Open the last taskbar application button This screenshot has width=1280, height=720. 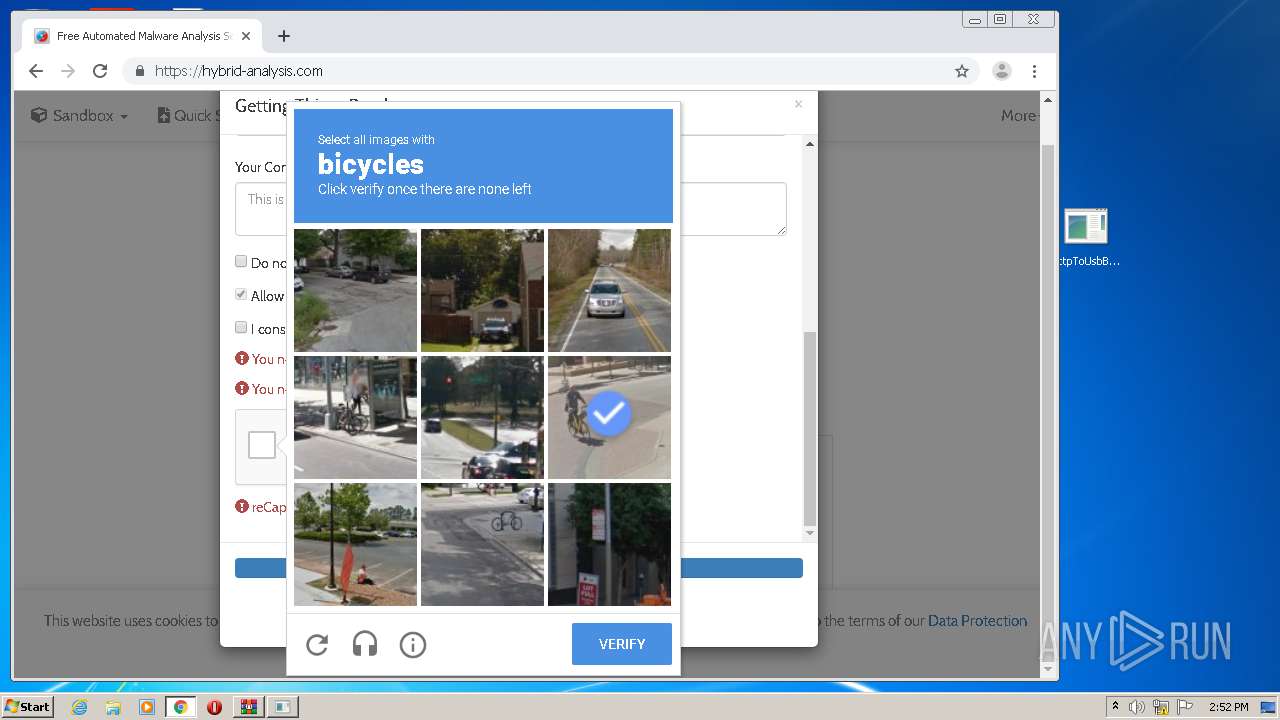(282, 707)
